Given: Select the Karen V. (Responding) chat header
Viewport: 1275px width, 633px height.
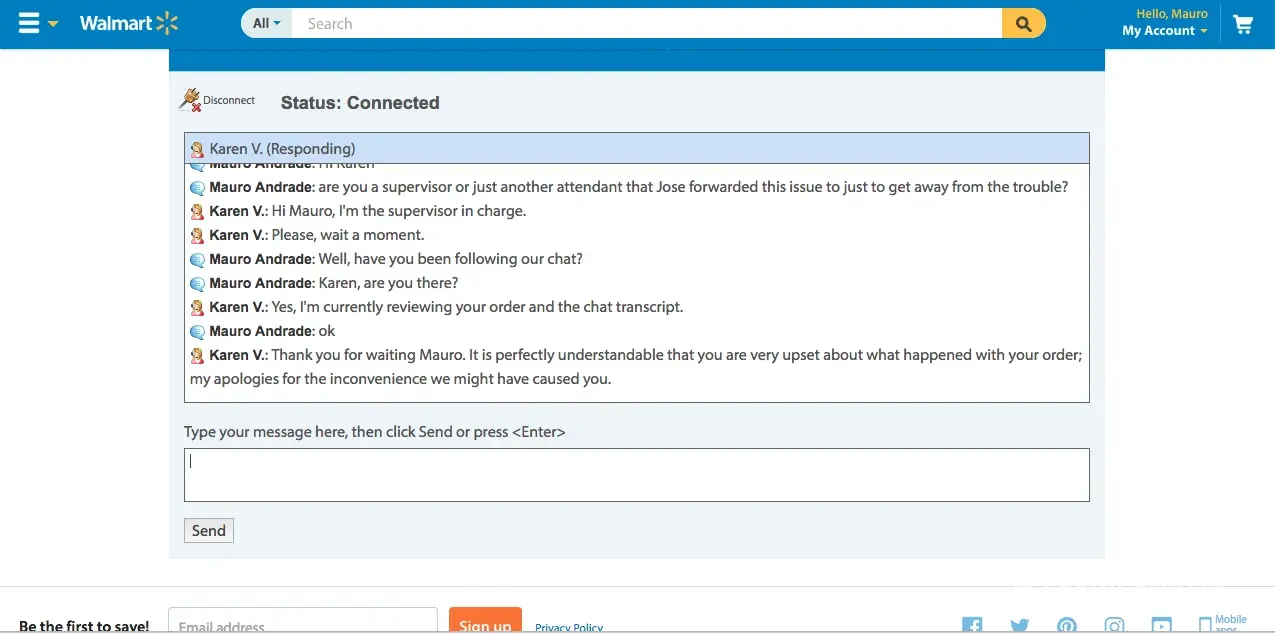Looking at the screenshot, I should [x=636, y=149].
